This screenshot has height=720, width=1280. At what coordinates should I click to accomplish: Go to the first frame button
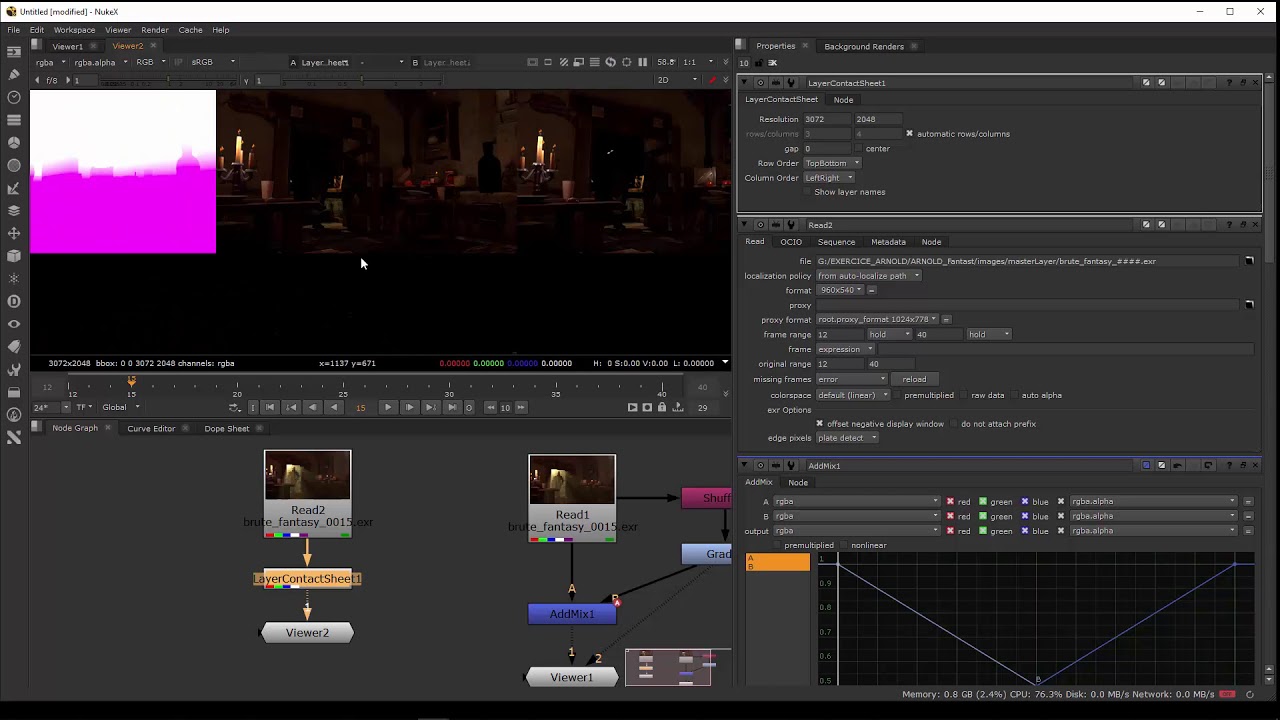point(270,407)
